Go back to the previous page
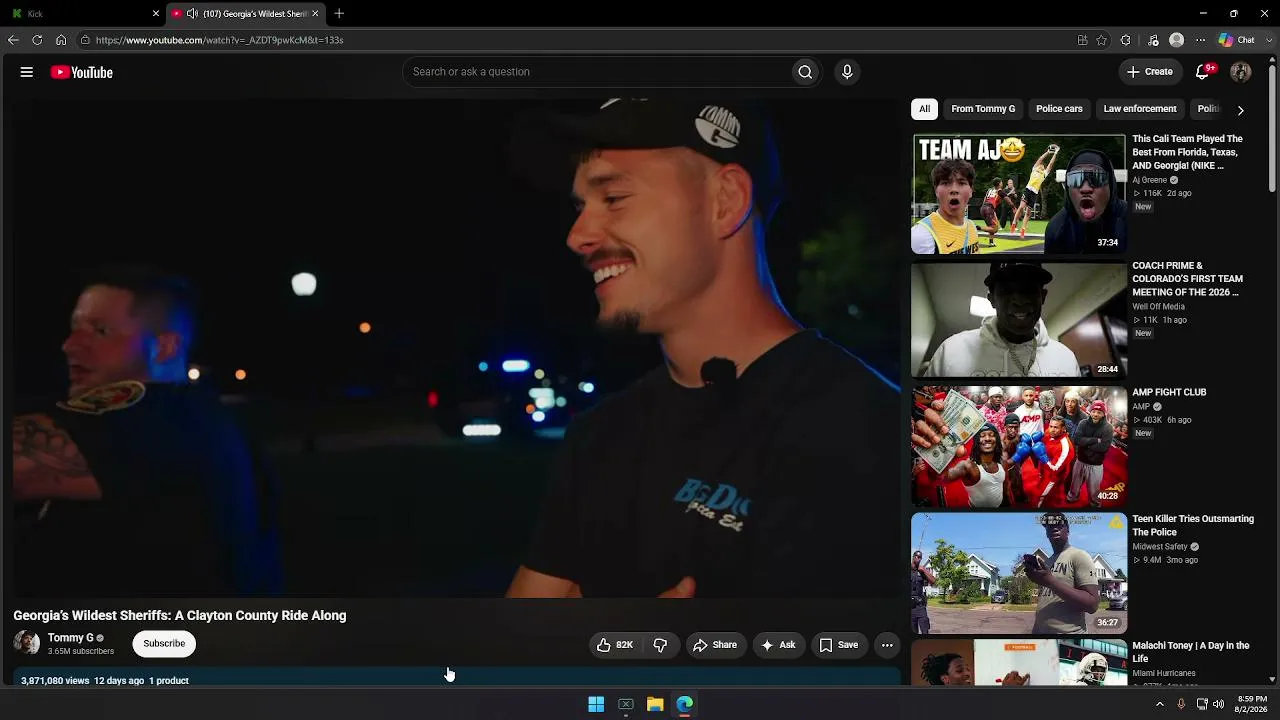1280x720 pixels. coord(13,40)
